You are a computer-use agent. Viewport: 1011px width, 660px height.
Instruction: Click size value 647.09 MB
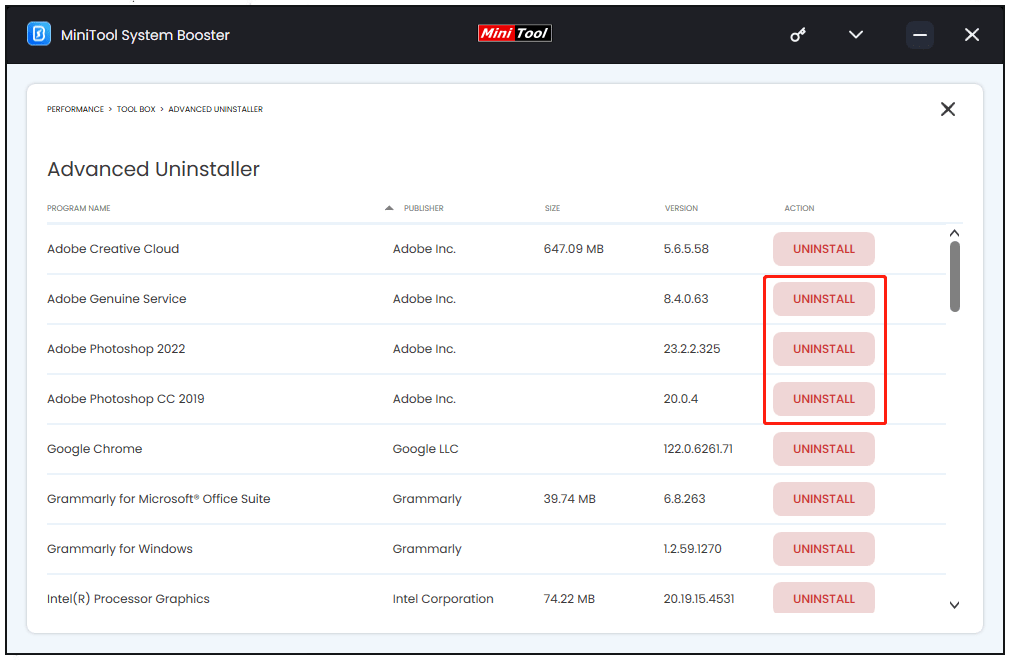tap(574, 249)
